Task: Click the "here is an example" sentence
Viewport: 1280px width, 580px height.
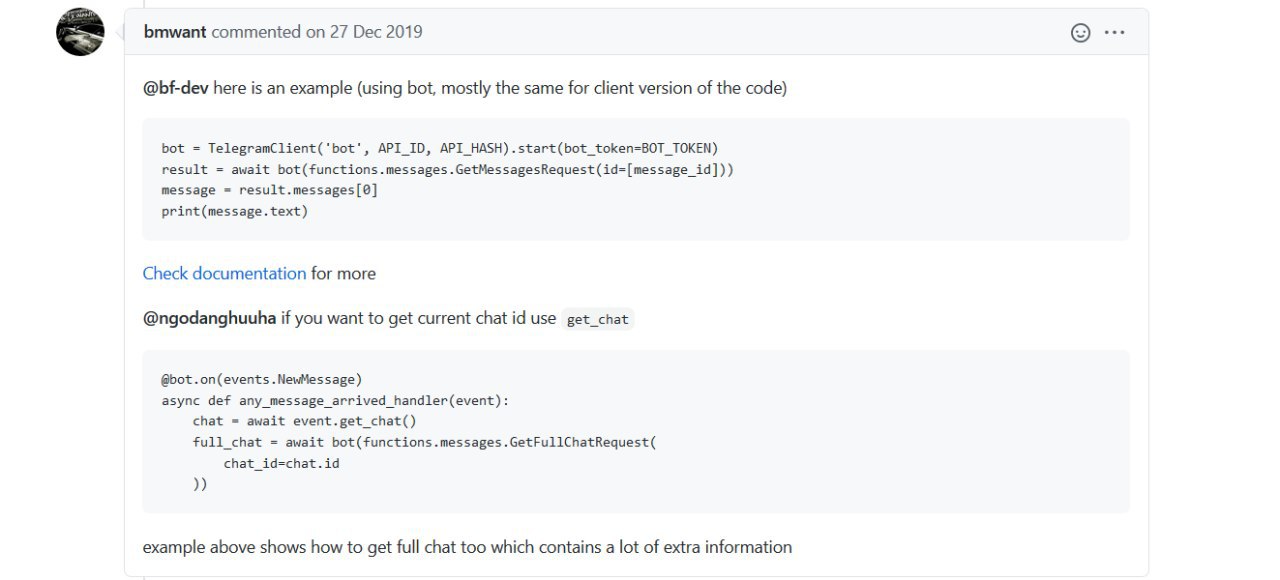Action: click(500, 88)
